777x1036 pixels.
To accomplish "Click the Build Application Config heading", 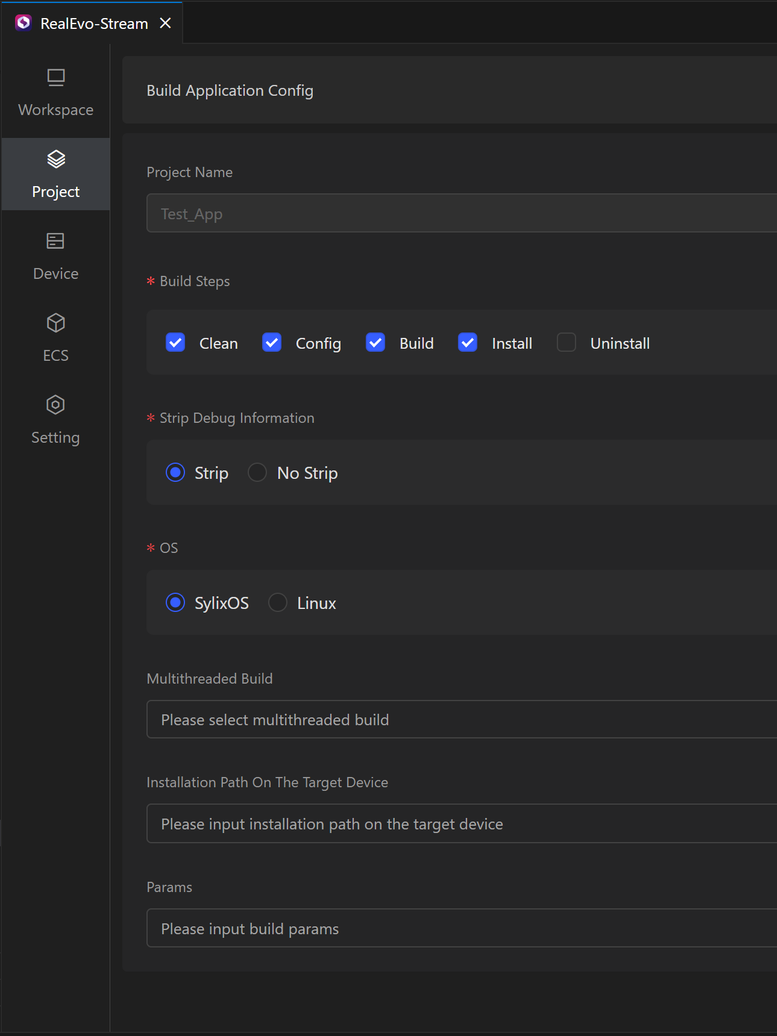I will coord(230,91).
